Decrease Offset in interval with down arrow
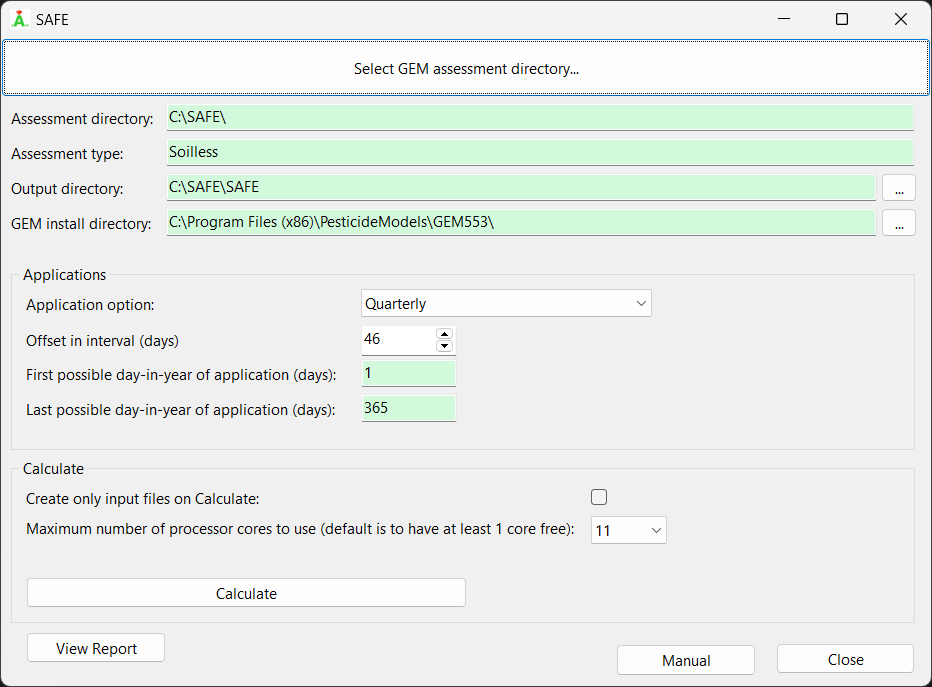Image resolution: width=932 pixels, height=687 pixels. click(x=445, y=346)
